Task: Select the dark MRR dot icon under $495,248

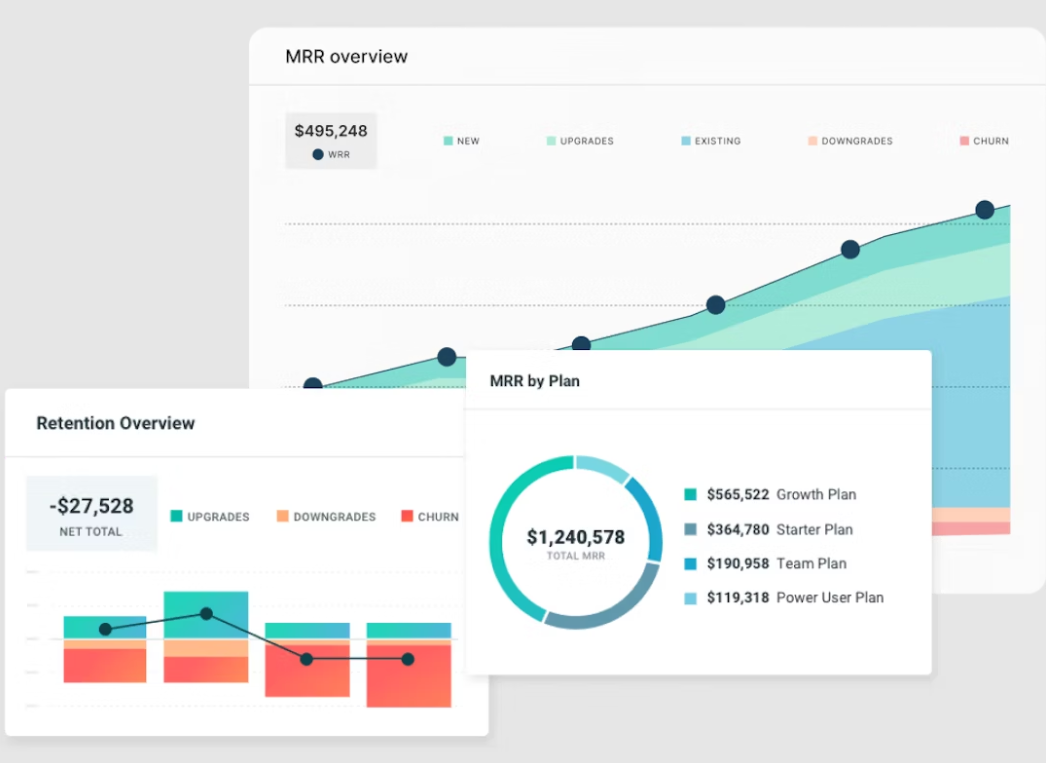Action: [318, 155]
